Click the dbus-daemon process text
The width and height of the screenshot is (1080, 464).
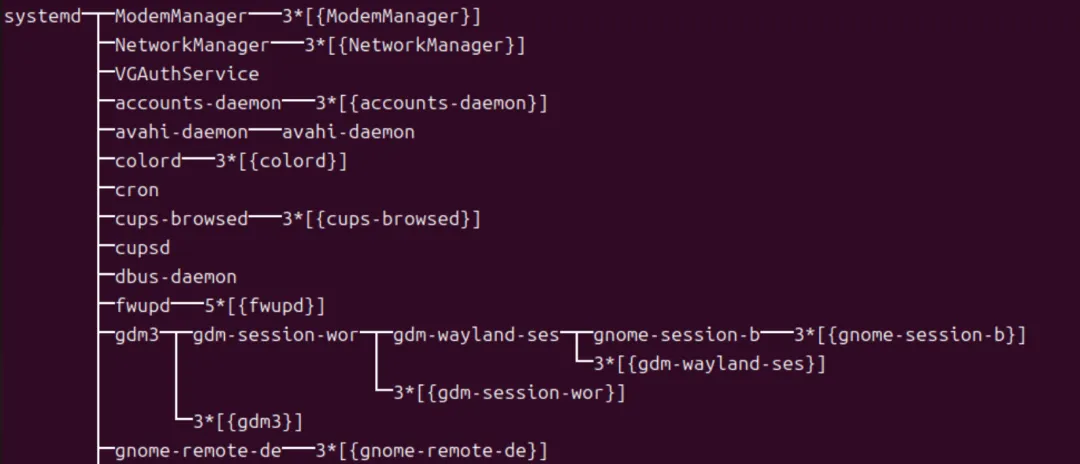click(176, 277)
